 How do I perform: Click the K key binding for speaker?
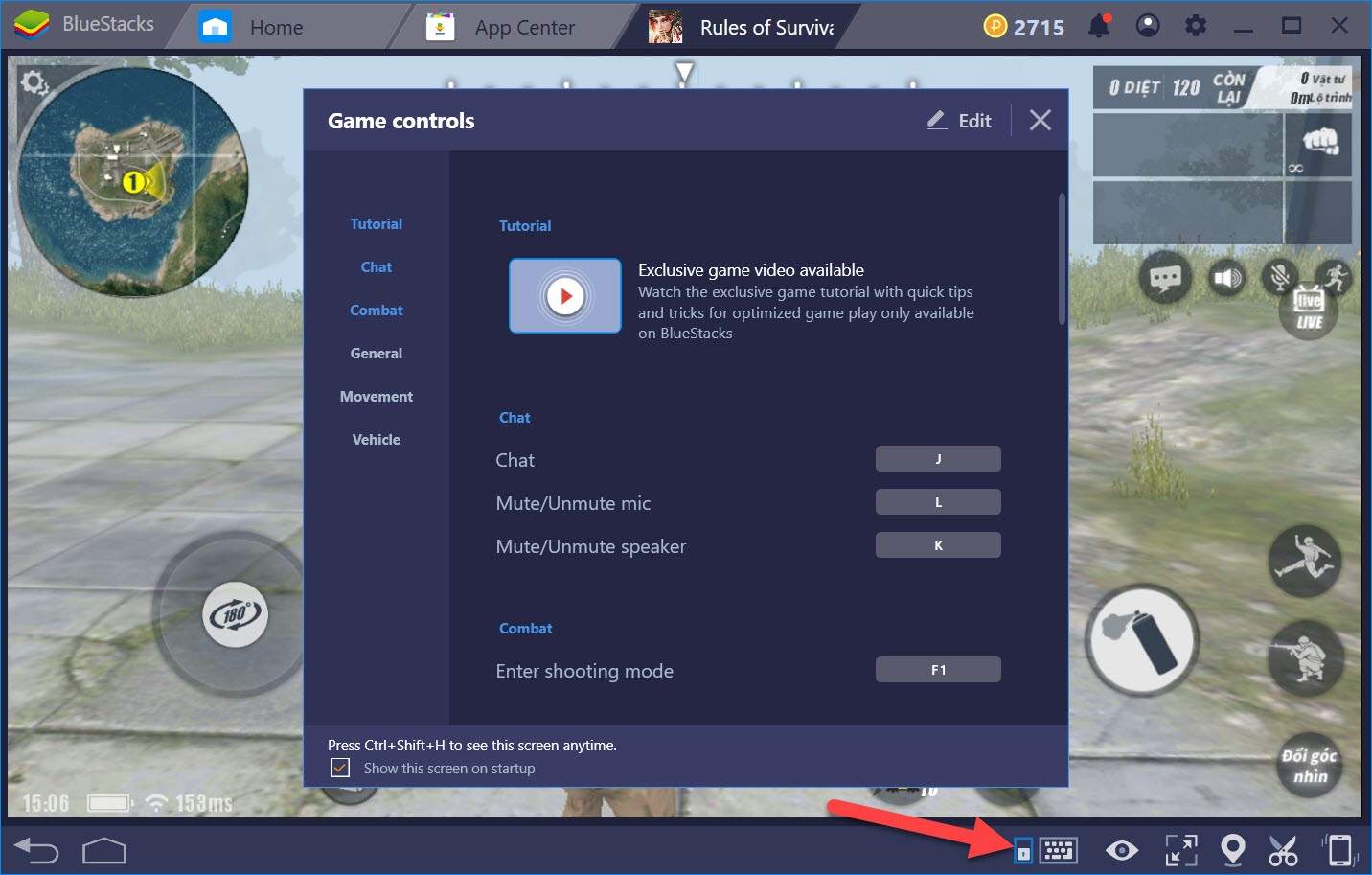pyautogui.click(x=938, y=545)
